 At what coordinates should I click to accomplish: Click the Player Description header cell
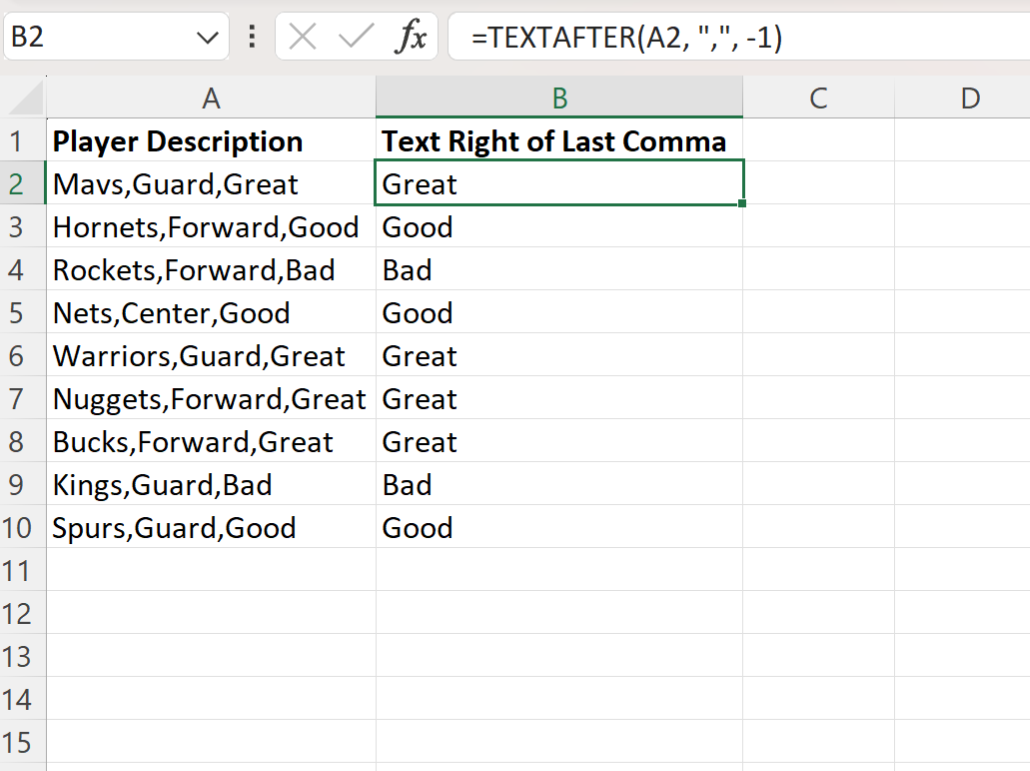coord(211,141)
